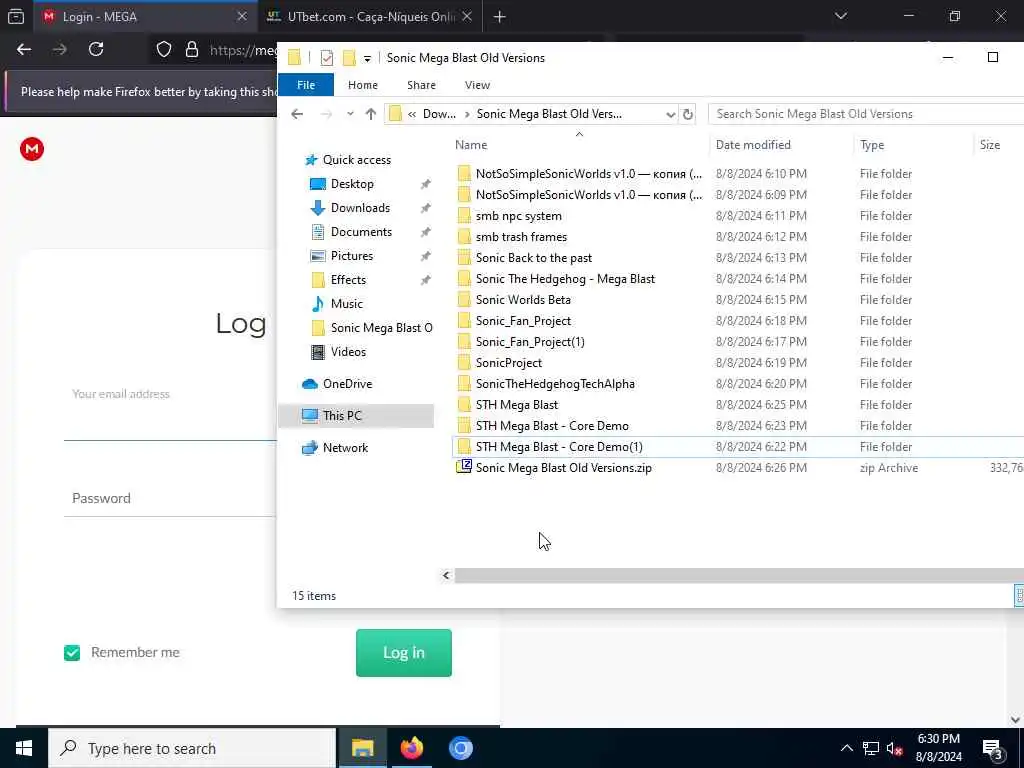The height and width of the screenshot is (768, 1024).
Task: Select SonicTheHedgehogTechAlpha folder
Action: [x=555, y=384]
